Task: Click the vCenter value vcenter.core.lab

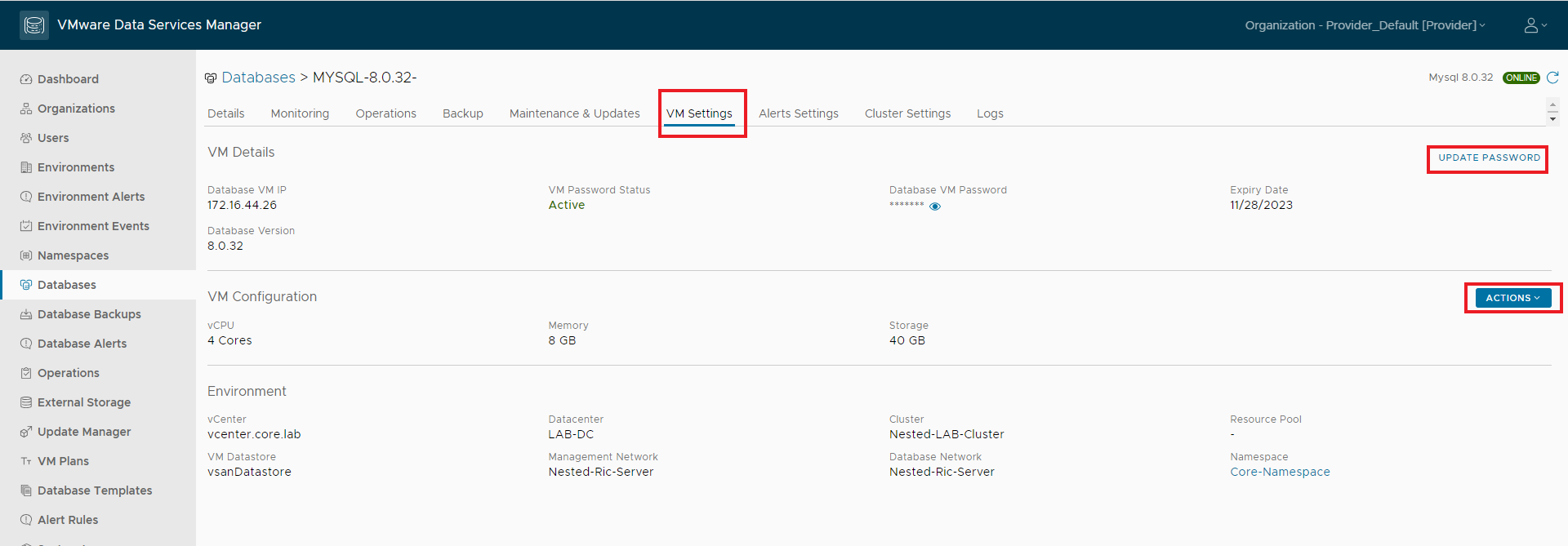Action: [254, 434]
